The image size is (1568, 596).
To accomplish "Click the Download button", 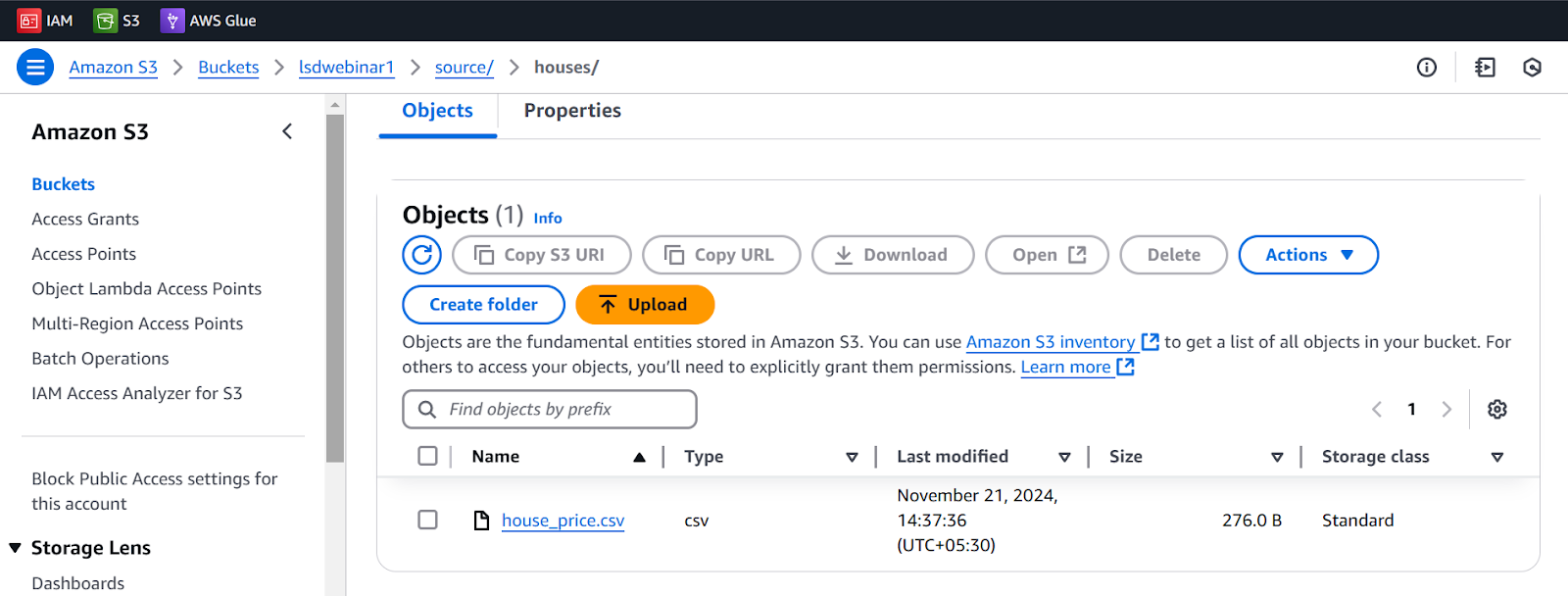I will point(893,255).
